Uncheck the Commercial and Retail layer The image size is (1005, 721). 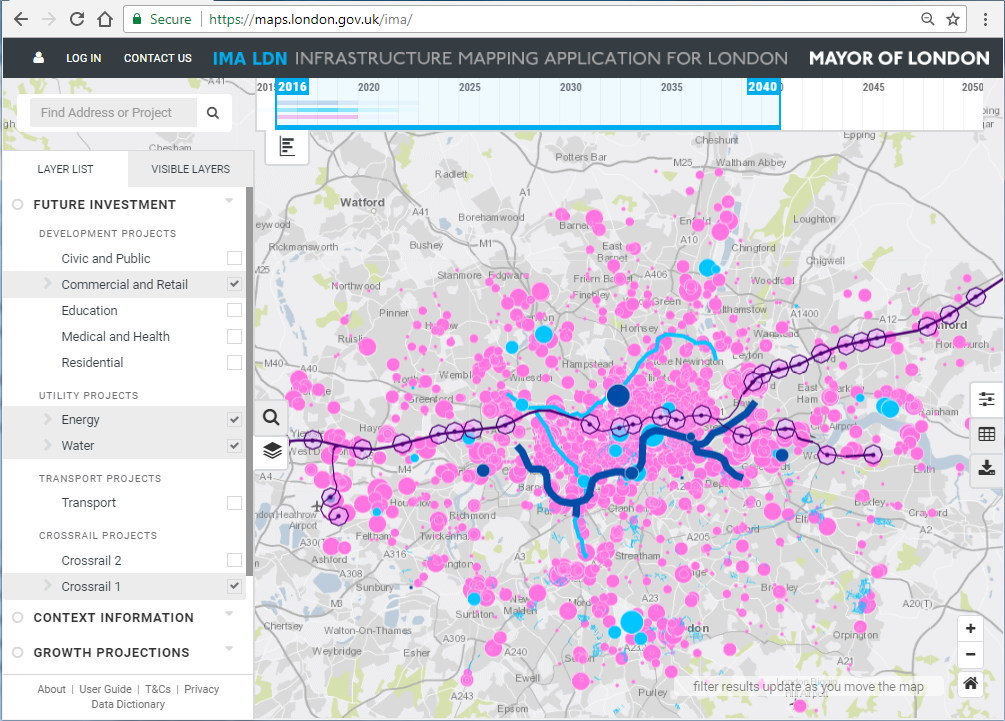coord(234,284)
